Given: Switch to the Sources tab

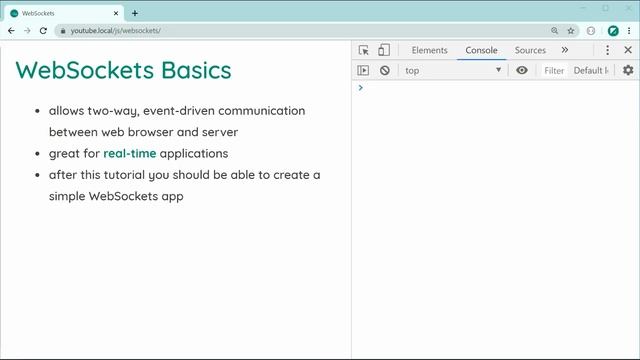Looking at the screenshot, I should point(530,50).
